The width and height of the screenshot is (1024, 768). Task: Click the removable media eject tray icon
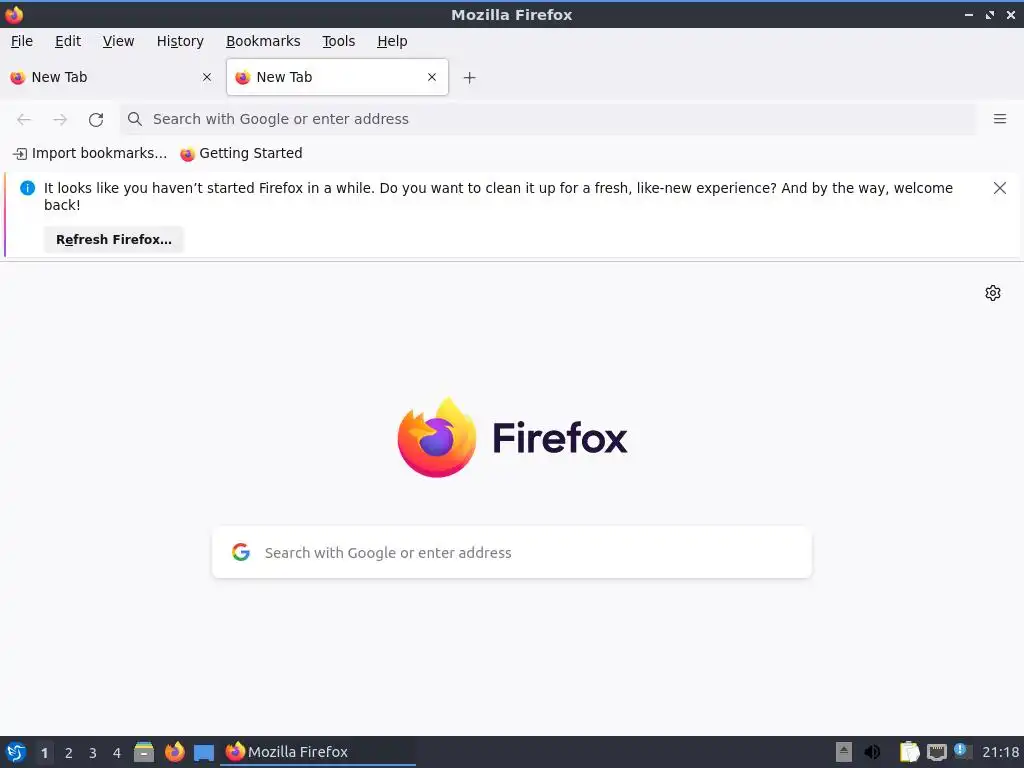pyautogui.click(x=844, y=752)
